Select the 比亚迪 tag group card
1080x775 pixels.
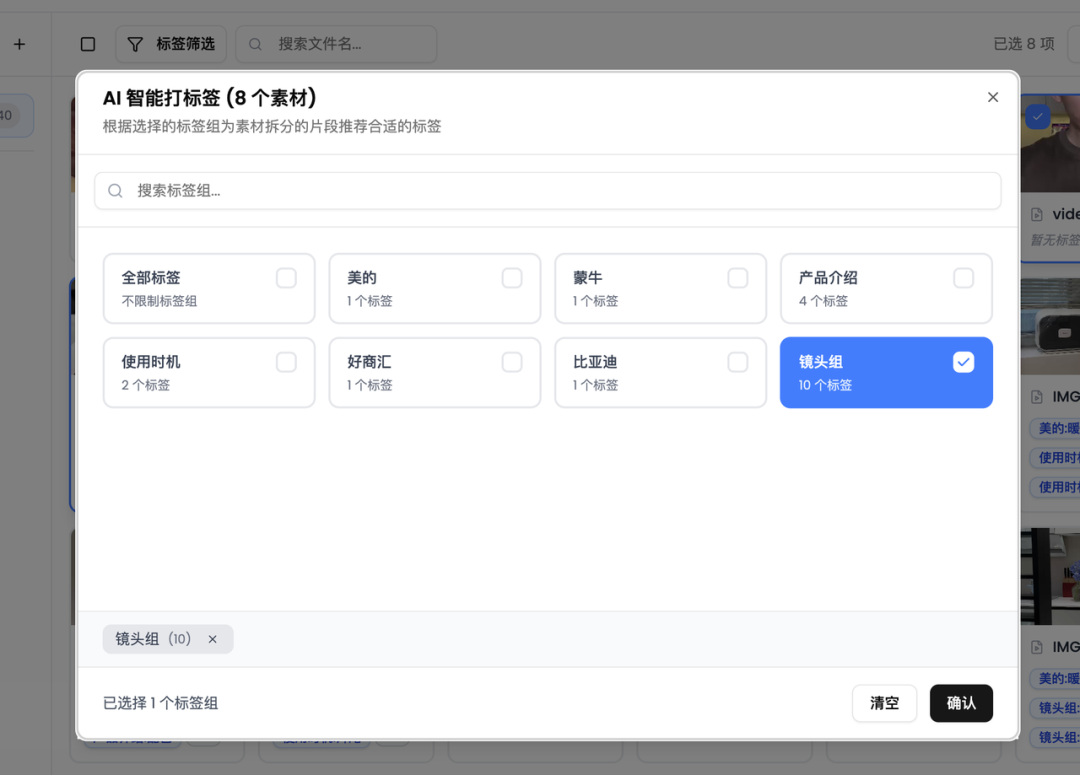click(x=660, y=372)
